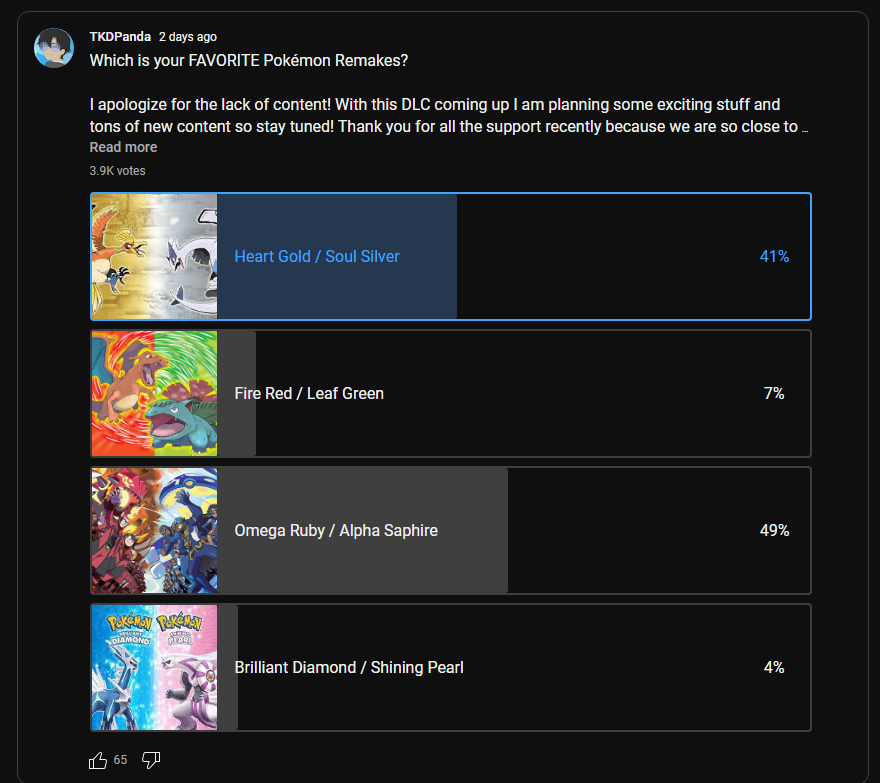Click the 65 likes count
The height and width of the screenshot is (783, 880).
click(x=120, y=760)
